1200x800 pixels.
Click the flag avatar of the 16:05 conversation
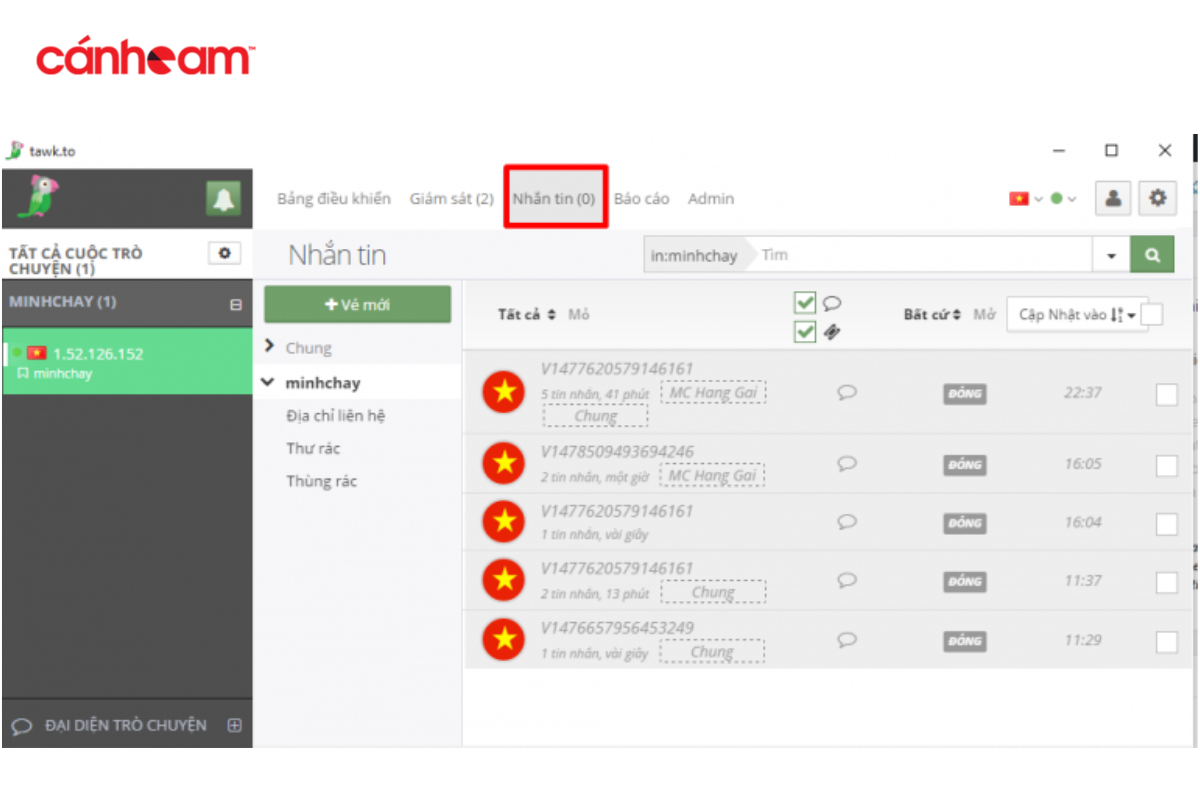[x=504, y=463]
